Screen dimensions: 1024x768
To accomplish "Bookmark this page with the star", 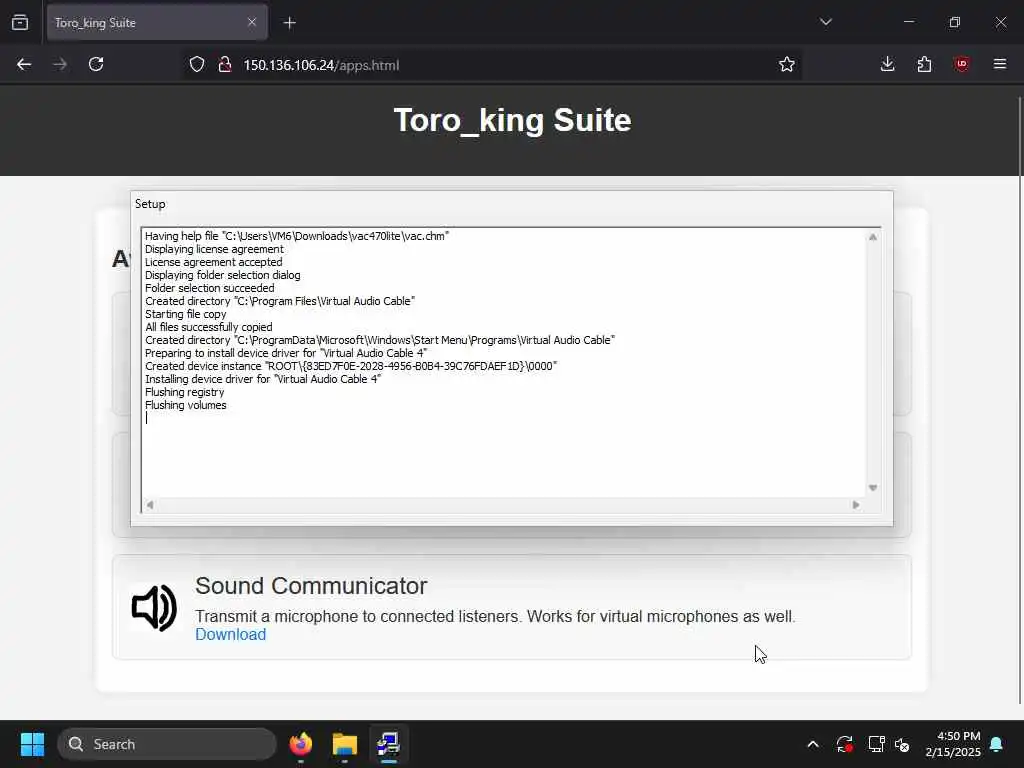I will [786, 65].
